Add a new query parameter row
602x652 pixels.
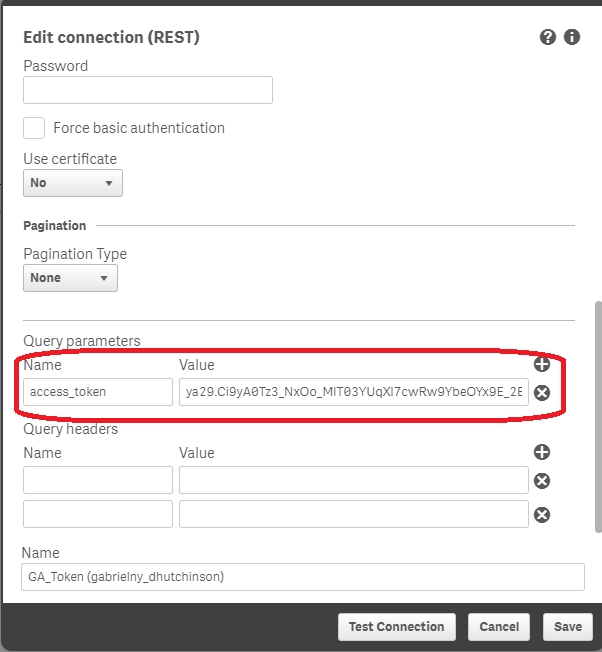click(x=542, y=364)
